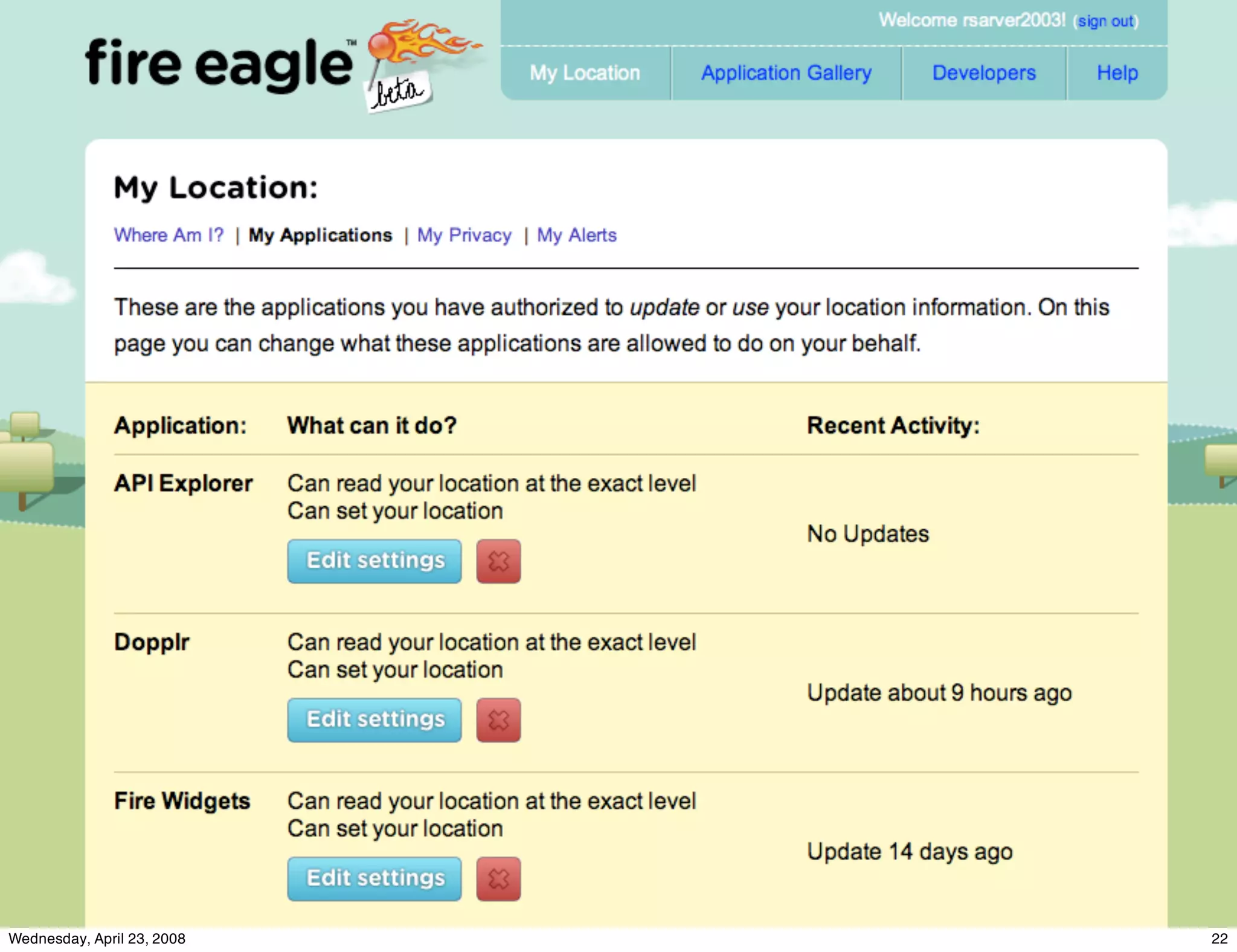This screenshot has width=1237, height=952.
Task: Click the My Location page heading
Action: coord(216,187)
